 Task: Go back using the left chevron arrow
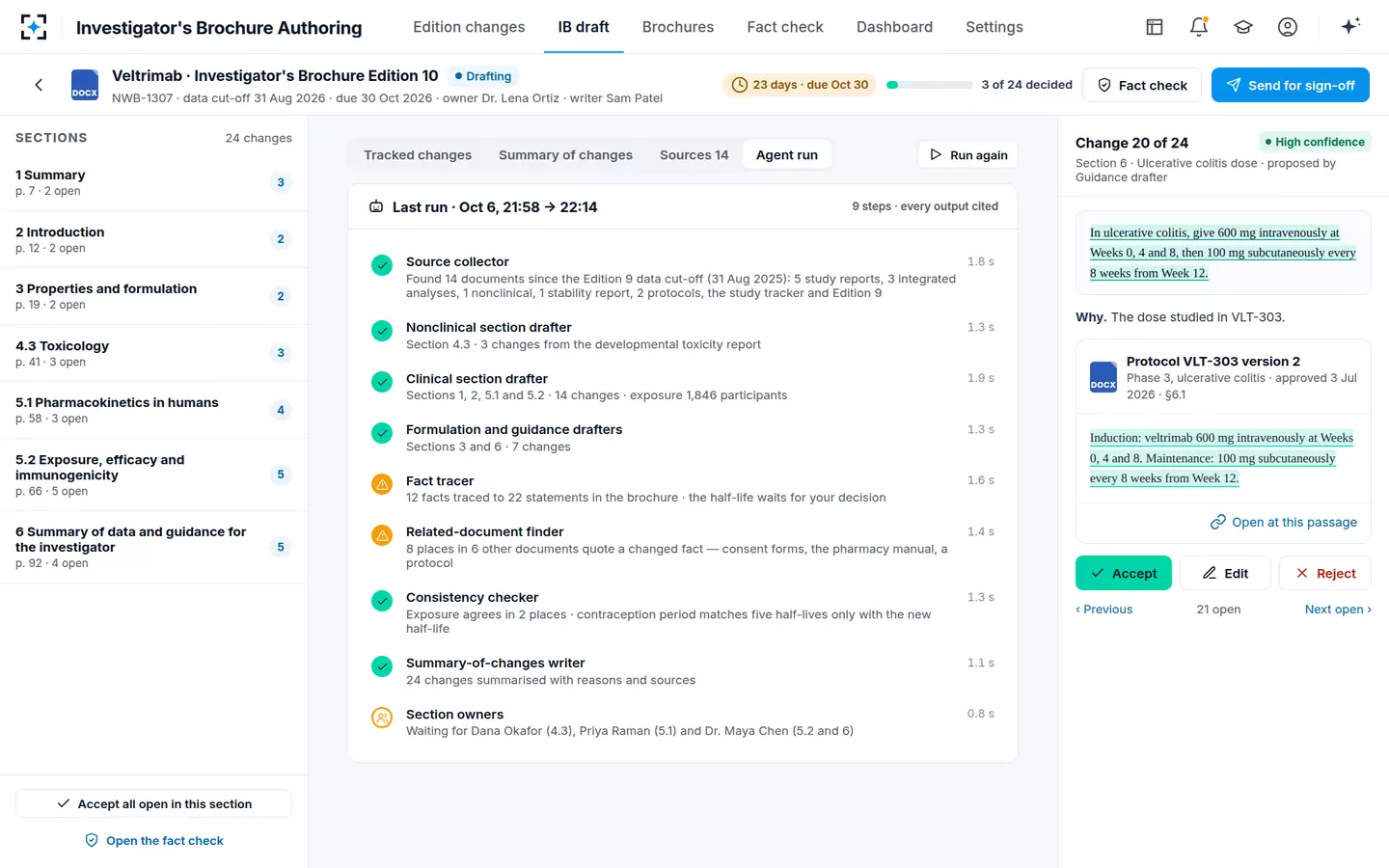tap(39, 85)
